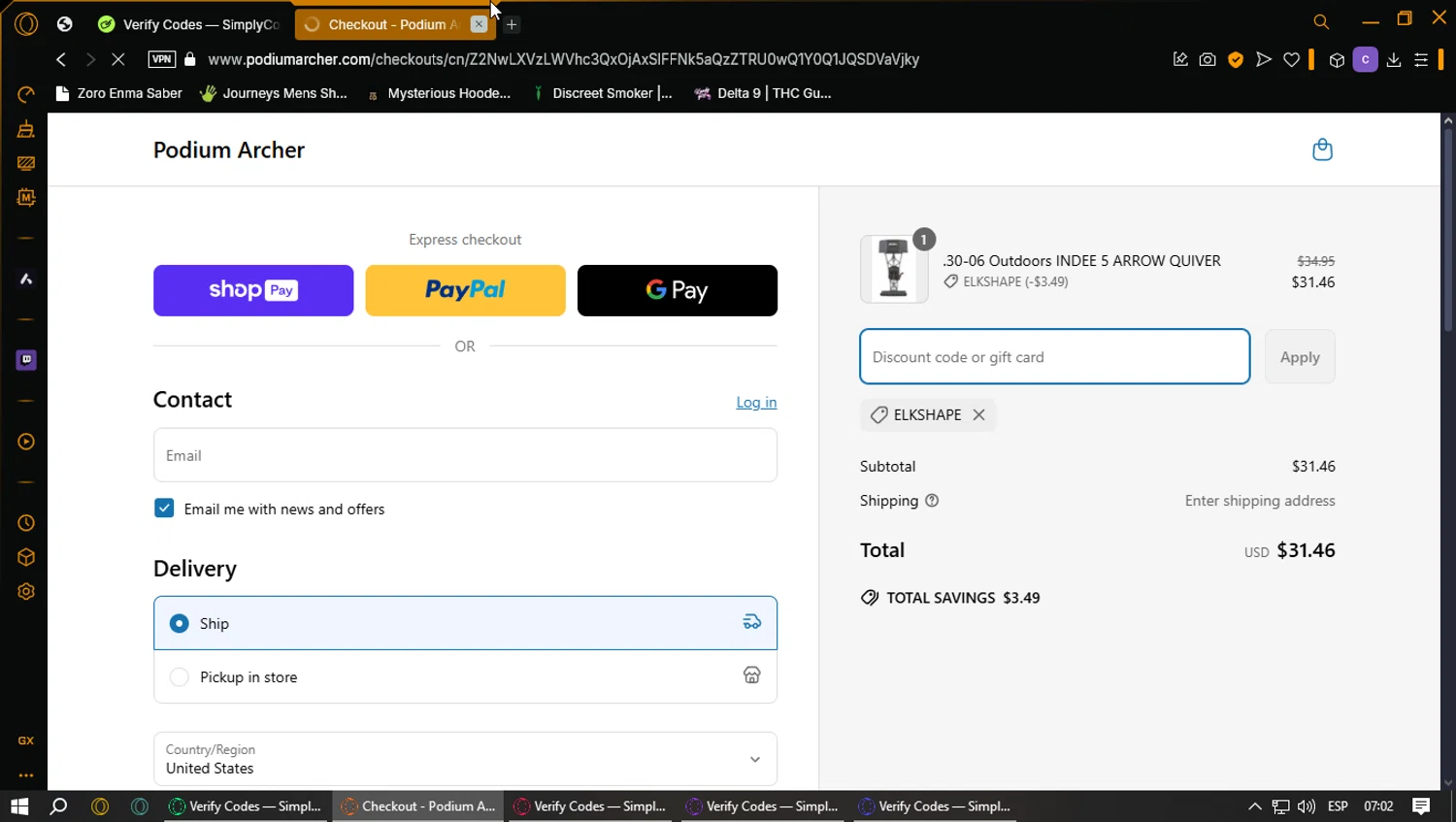Open the Windows notification center icon

(1421, 806)
